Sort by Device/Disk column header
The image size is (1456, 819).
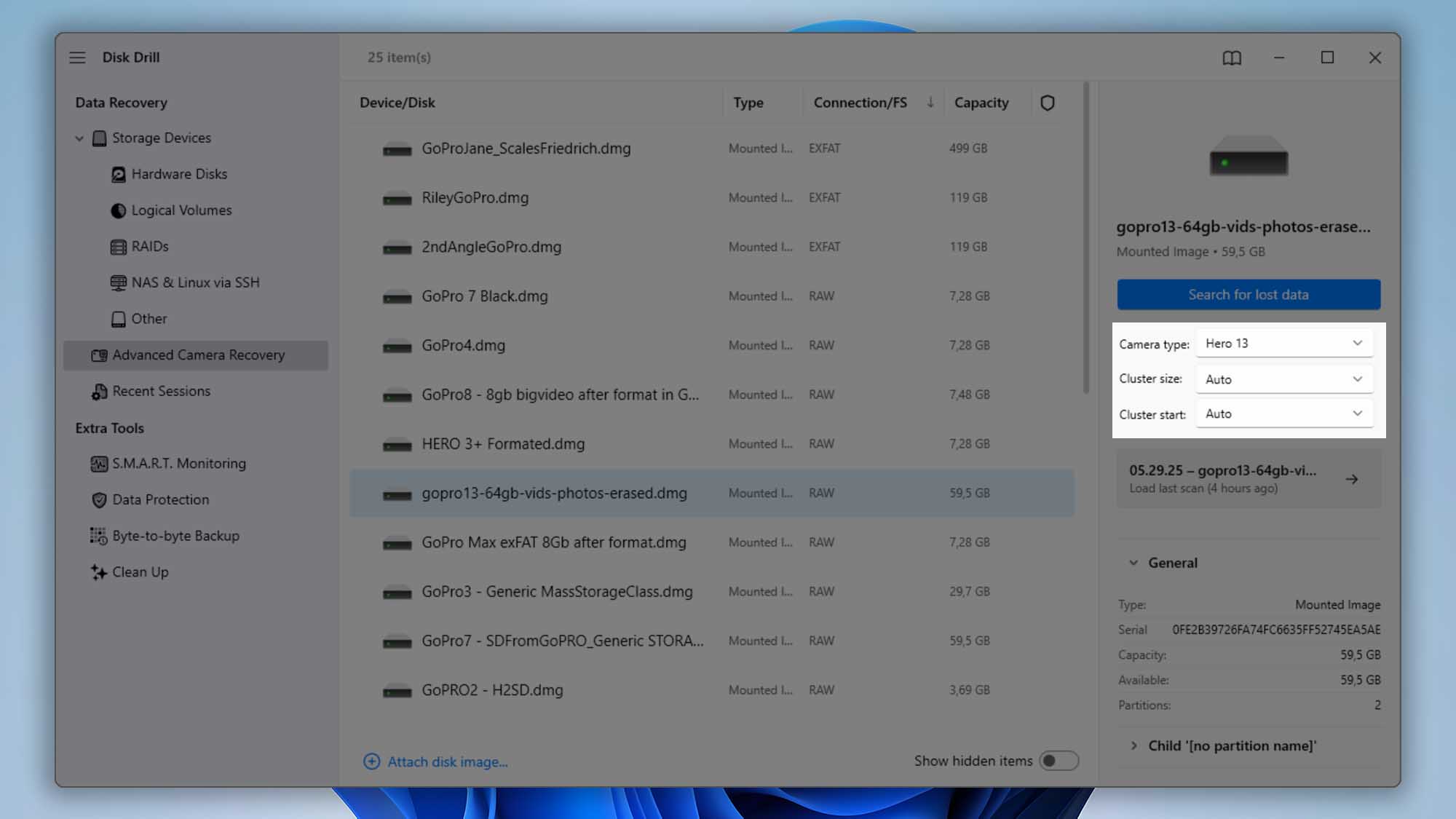(x=397, y=103)
